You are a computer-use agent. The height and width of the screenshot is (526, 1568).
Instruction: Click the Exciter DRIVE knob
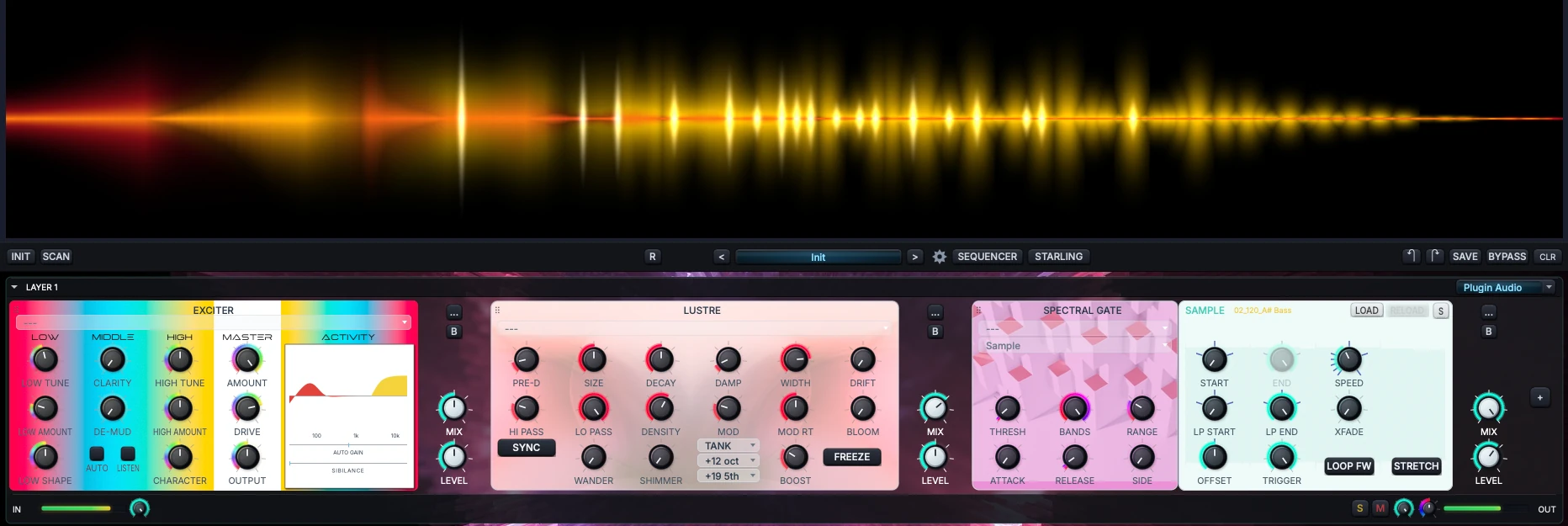[246, 409]
